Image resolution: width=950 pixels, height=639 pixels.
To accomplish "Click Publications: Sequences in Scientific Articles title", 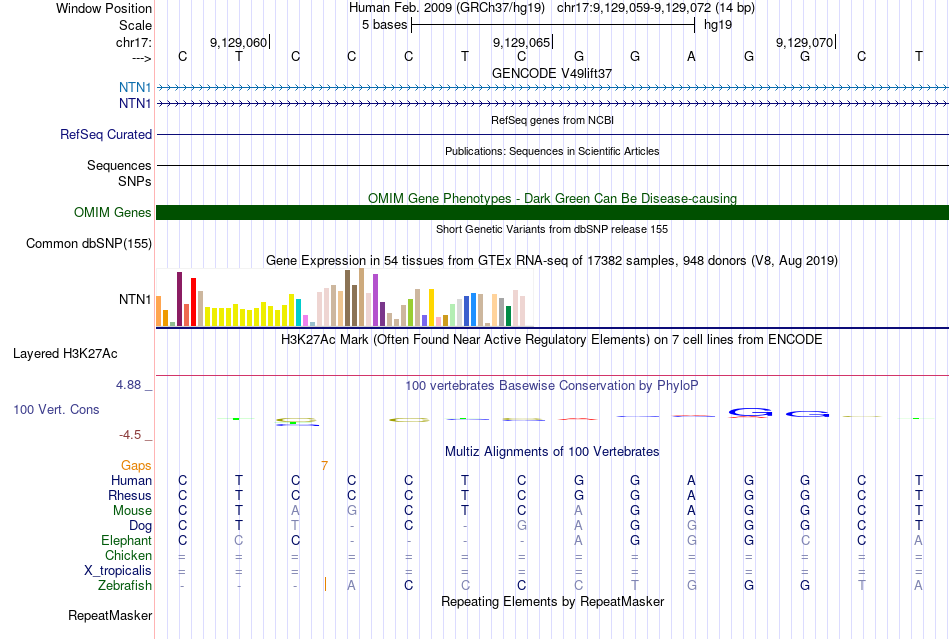I will pos(552,151).
